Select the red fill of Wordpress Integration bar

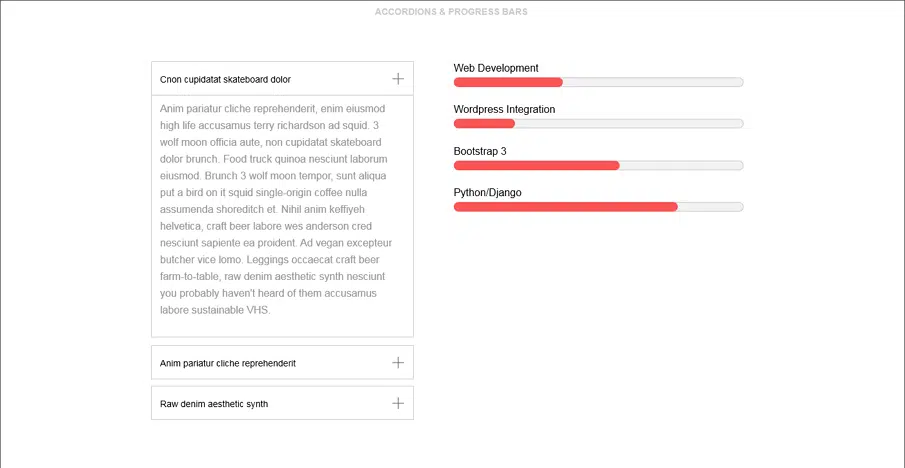[484, 124]
